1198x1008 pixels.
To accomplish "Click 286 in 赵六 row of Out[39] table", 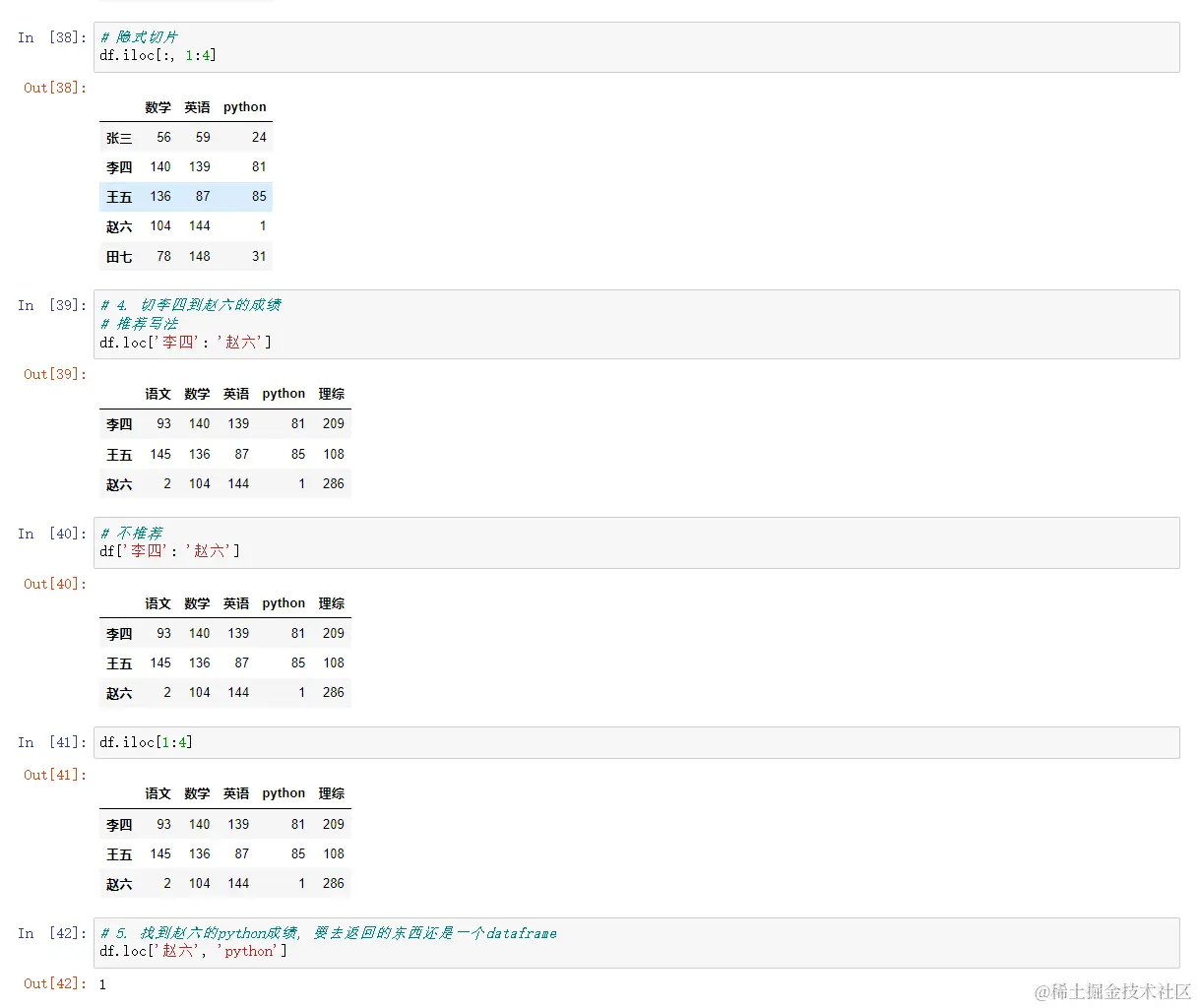I will coord(334,484).
